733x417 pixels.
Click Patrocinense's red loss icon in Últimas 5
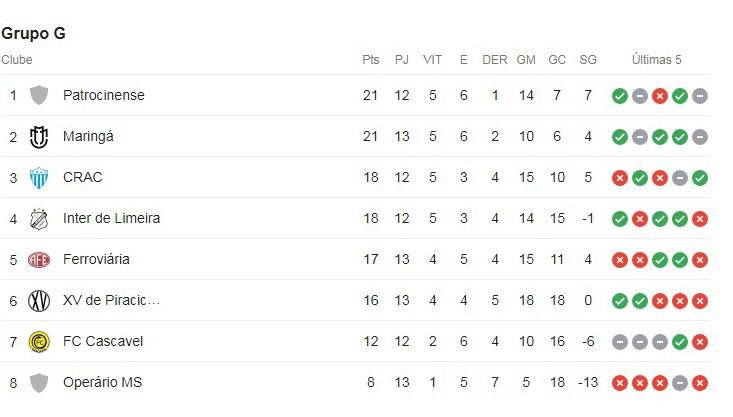click(660, 96)
